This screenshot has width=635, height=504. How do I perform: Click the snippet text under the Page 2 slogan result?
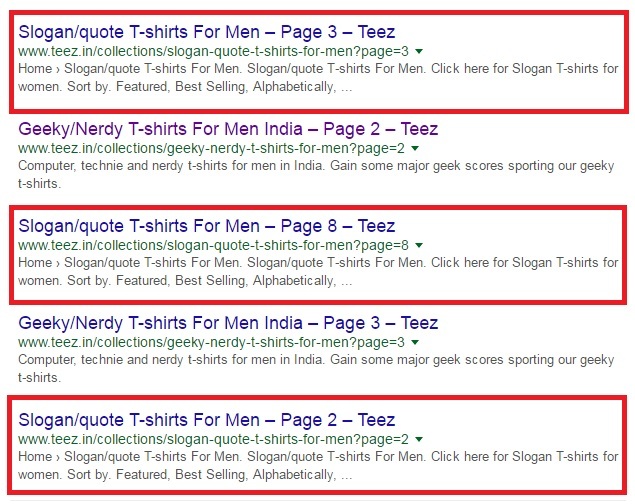318,465
